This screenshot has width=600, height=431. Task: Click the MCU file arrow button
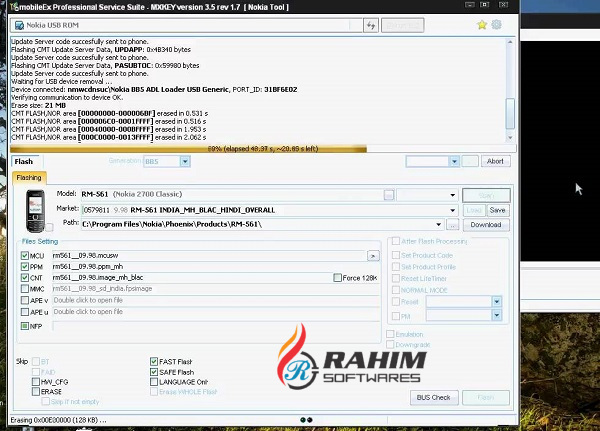[373, 256]
